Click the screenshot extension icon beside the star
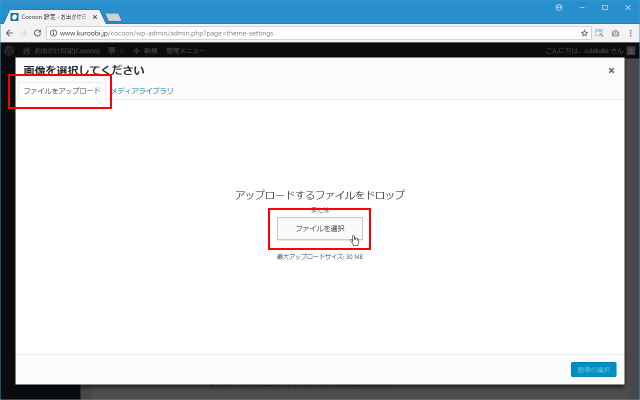The image size is (640, 400). 599,33
